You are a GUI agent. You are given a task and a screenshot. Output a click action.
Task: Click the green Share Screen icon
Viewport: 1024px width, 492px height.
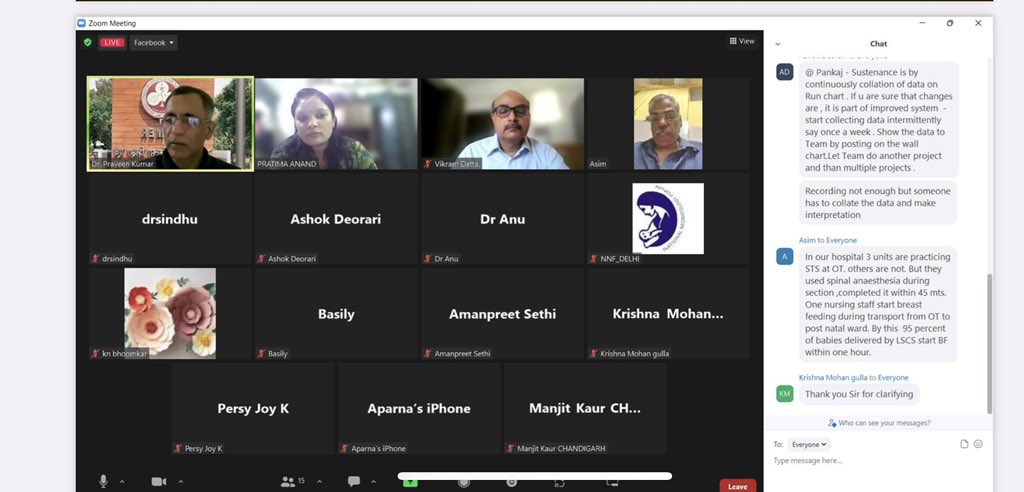click(409, 482)
